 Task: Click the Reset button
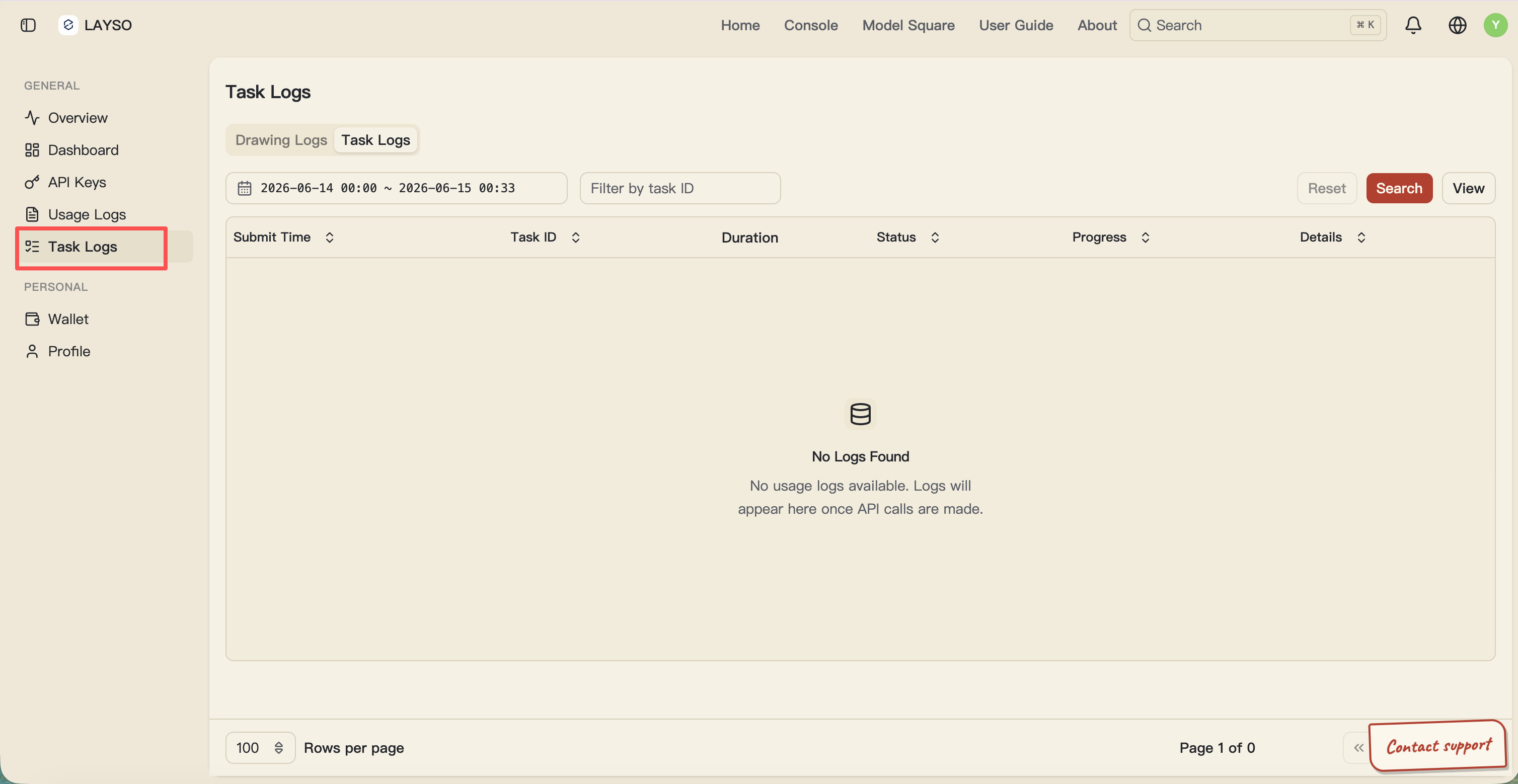click(1326, 188)
